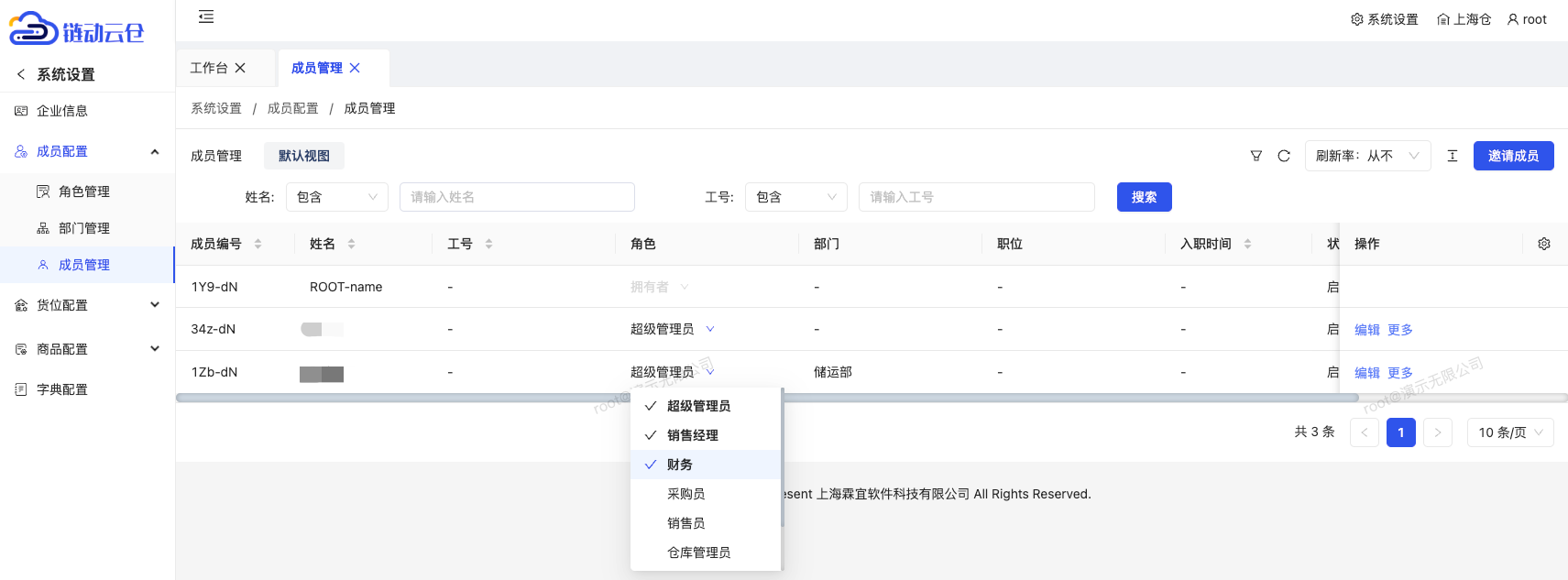Open column settings gear in table header
The height and width of the screenshot is (580, 1568).
click(x=1544, y=244)
